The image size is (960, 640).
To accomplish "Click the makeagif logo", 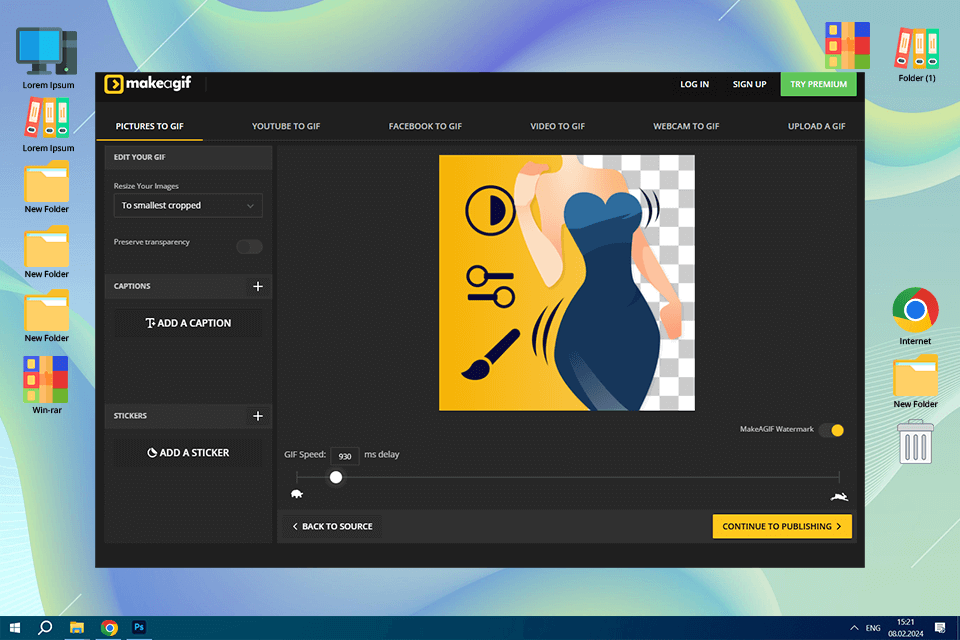I will [148, 84].
